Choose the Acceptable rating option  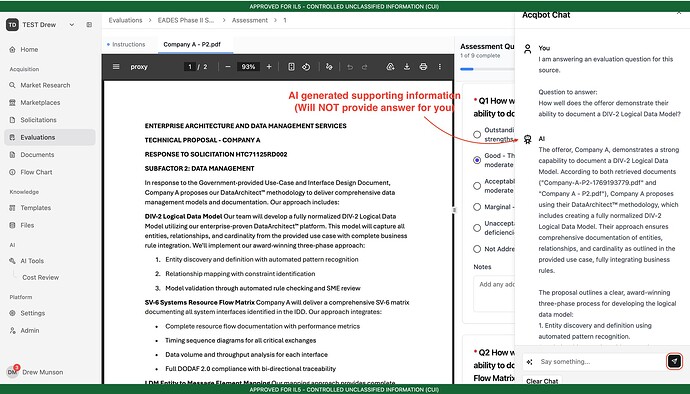(x=477, y=186)
